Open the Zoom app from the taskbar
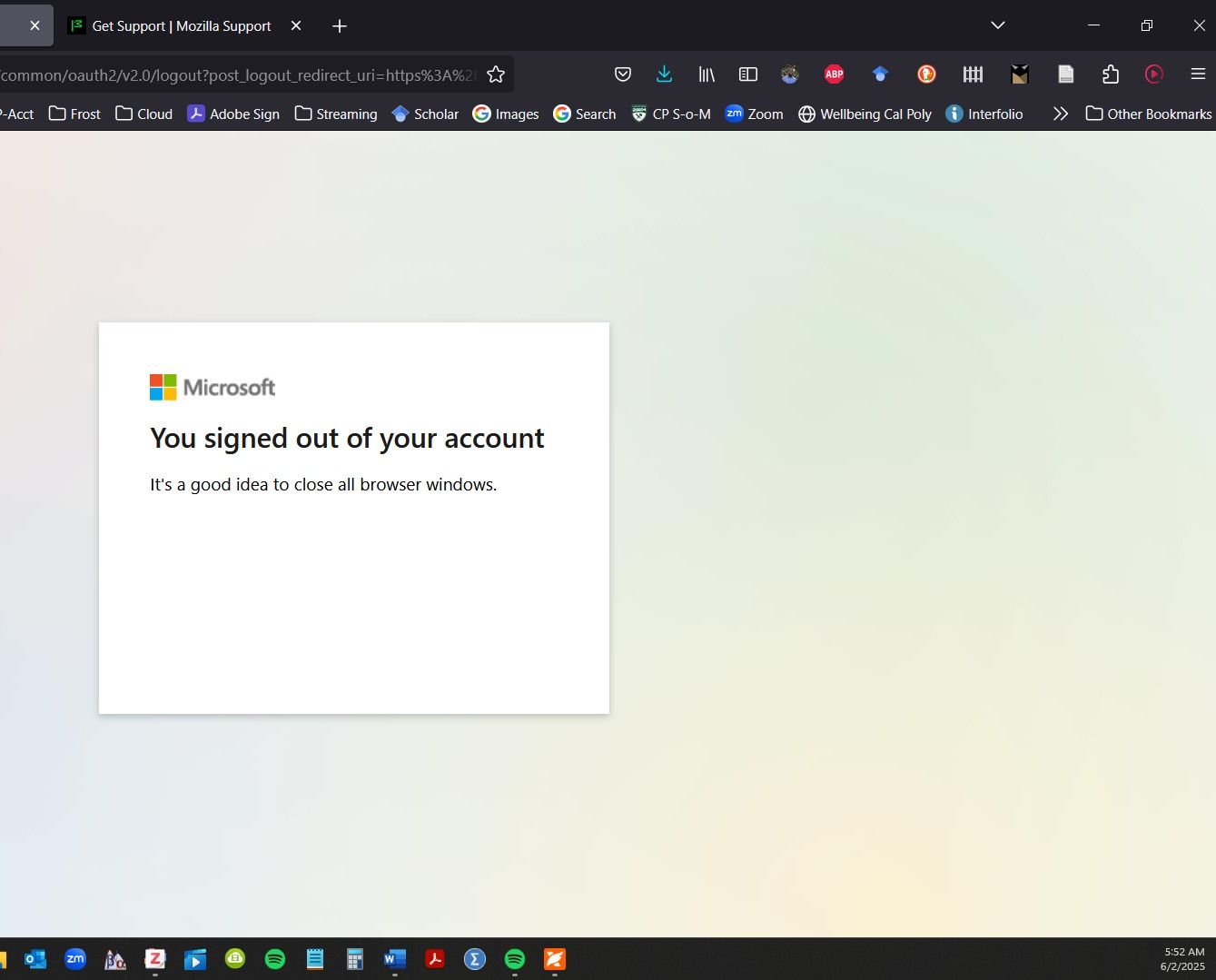Screen dimensions: 1216x980 tap(75, 959)
